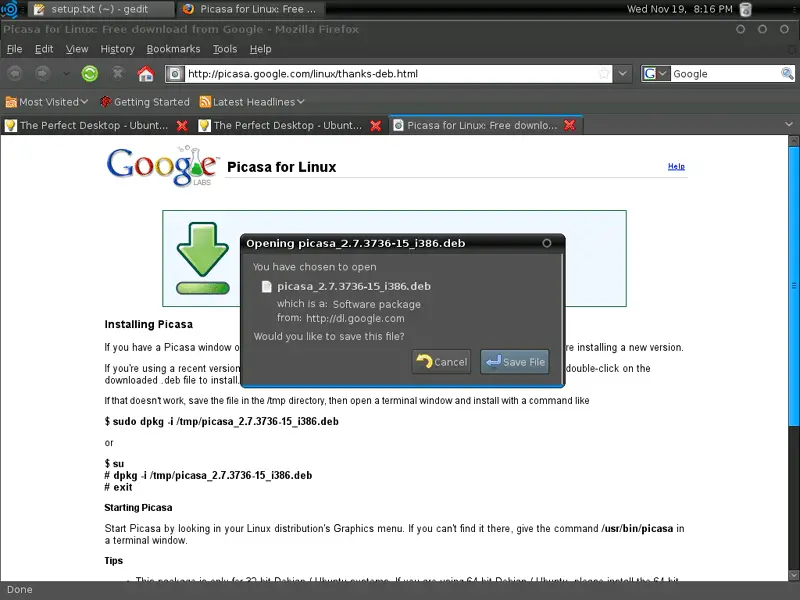The image size is (800, 600).
Task: Click the green download arrow image
Action: point(203,258)
